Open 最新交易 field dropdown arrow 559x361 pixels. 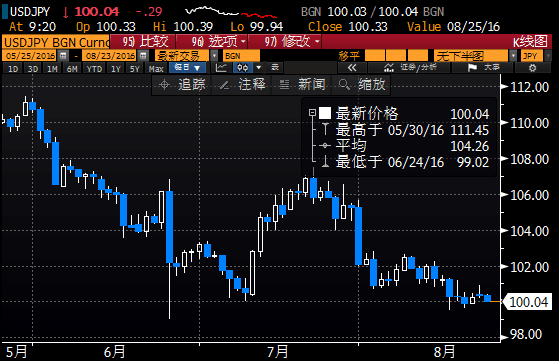[214, 56]
